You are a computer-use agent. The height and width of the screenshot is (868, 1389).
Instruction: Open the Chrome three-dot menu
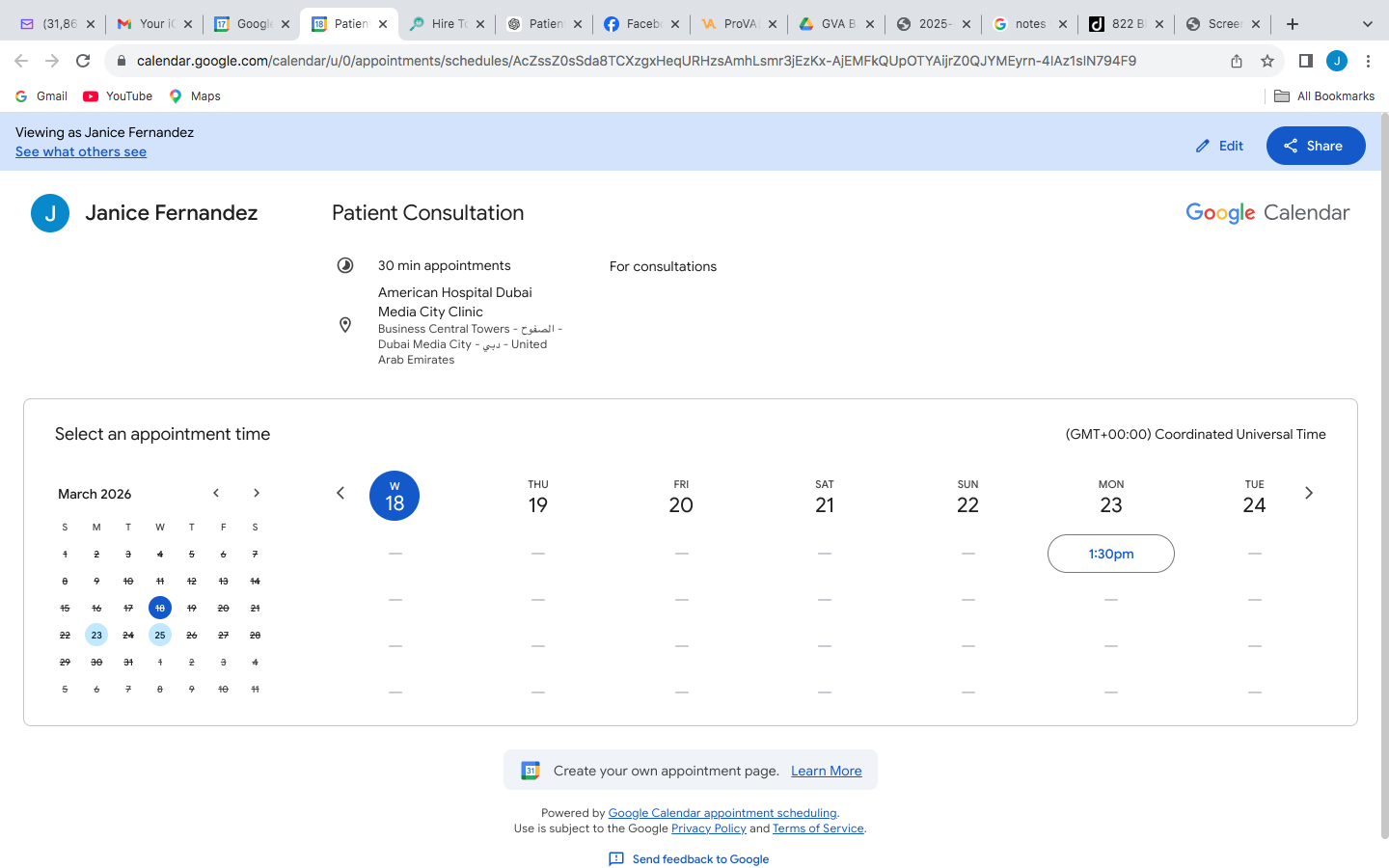(1368, 61)
